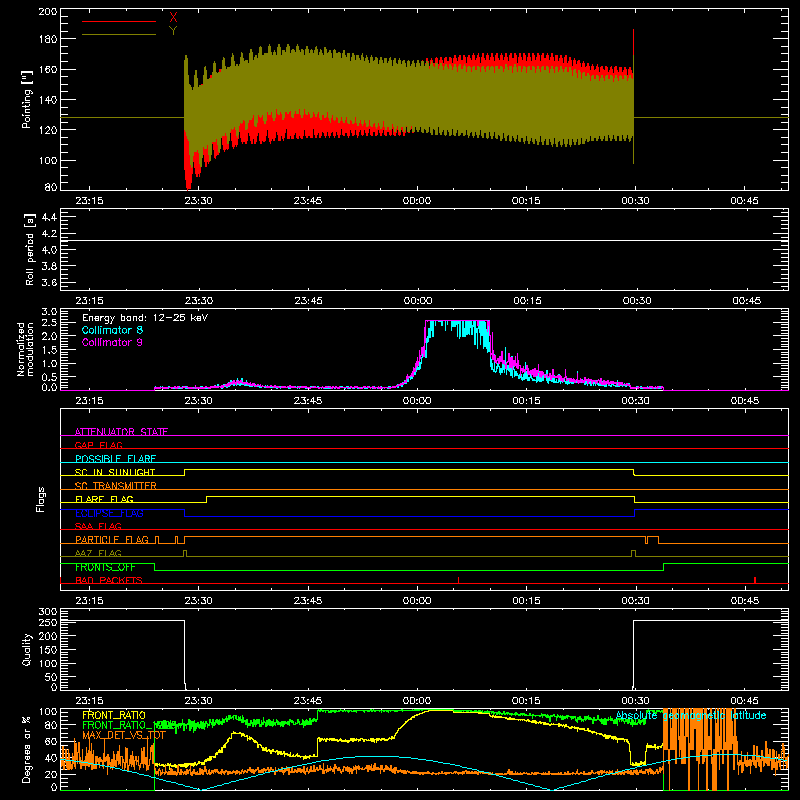Click the Absolute geomagnetic latitude label
800x800 pixels.
691,715
